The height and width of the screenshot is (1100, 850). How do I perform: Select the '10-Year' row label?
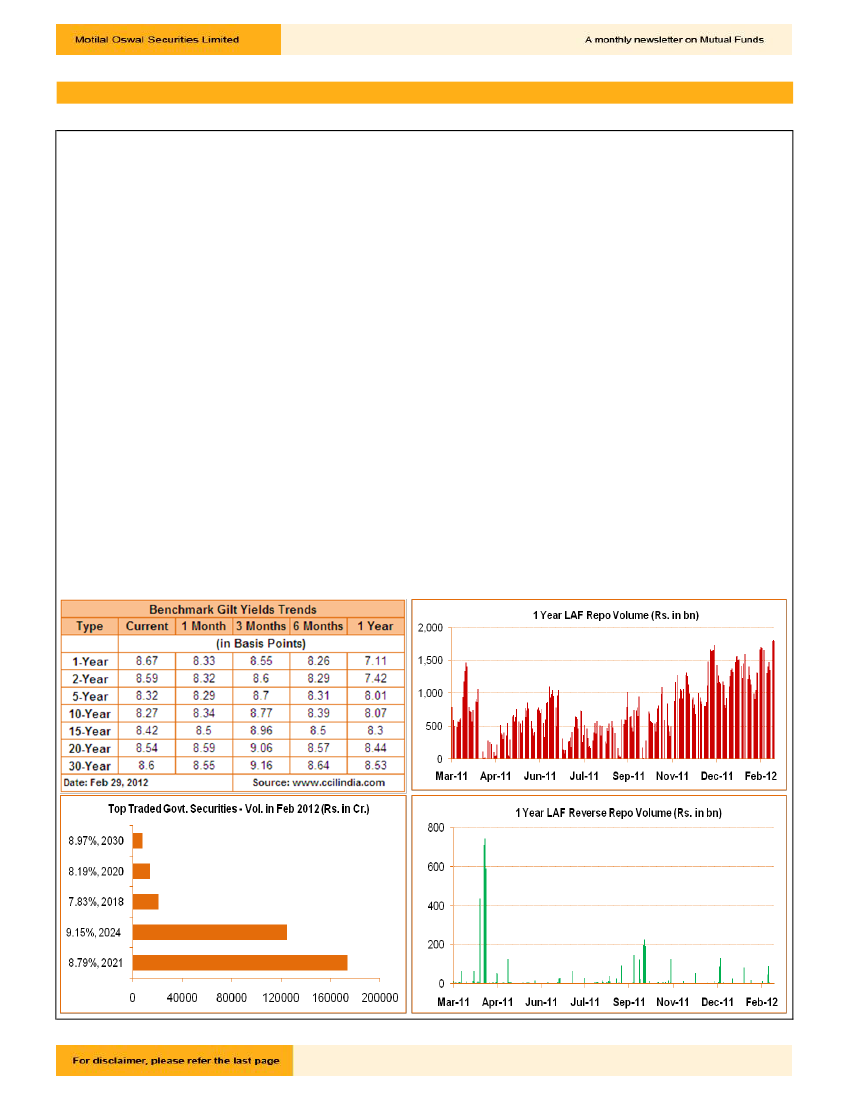91,713
